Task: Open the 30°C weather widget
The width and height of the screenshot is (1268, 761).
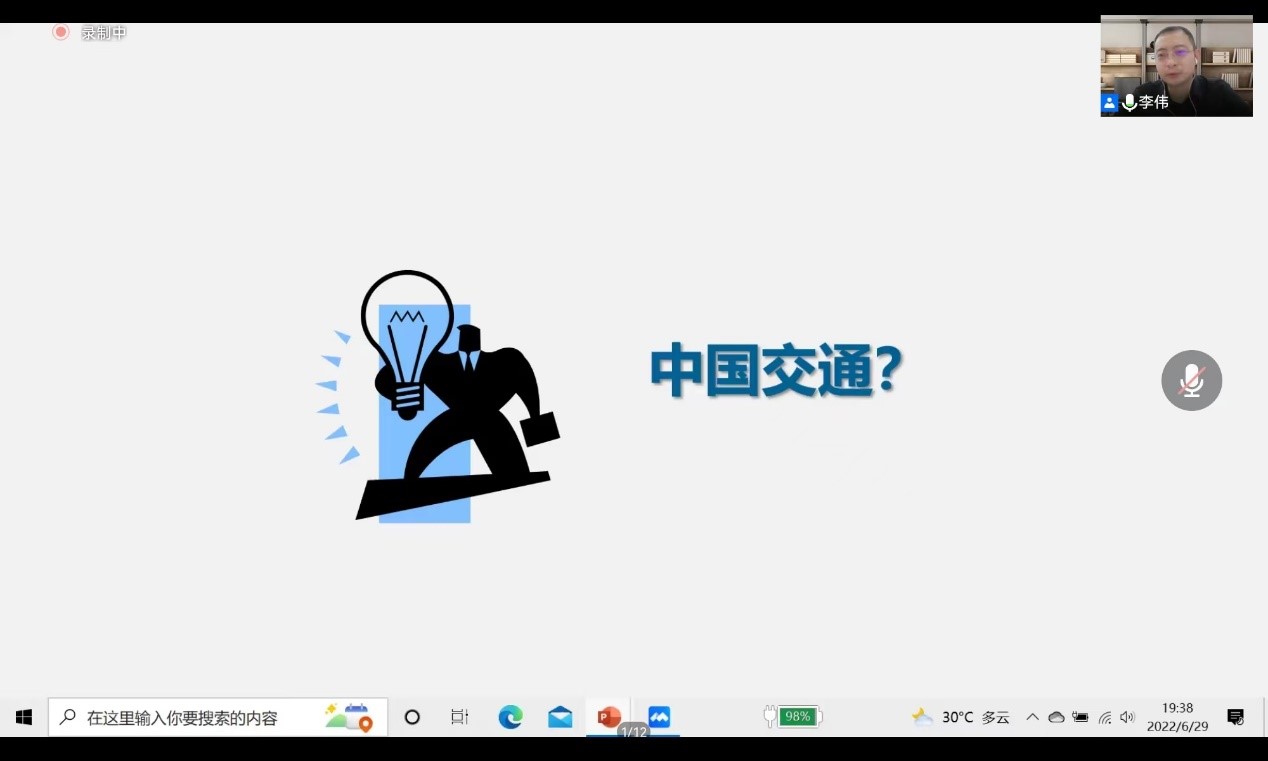Action: 960,717
